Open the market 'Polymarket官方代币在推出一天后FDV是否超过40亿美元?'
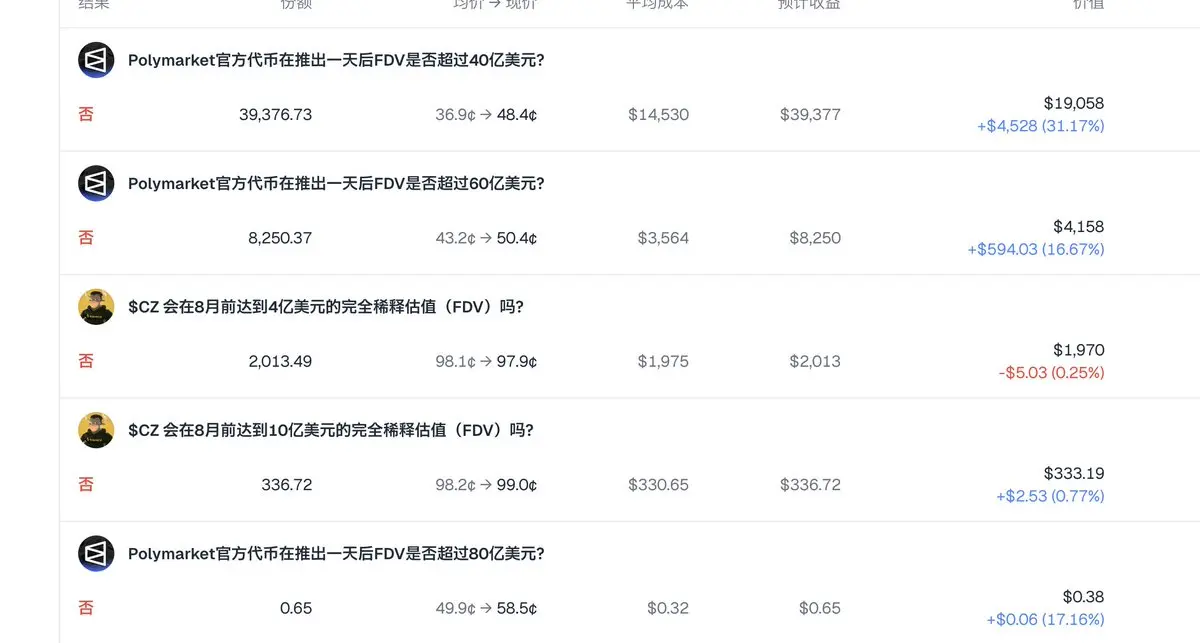 tap(336, 60)
